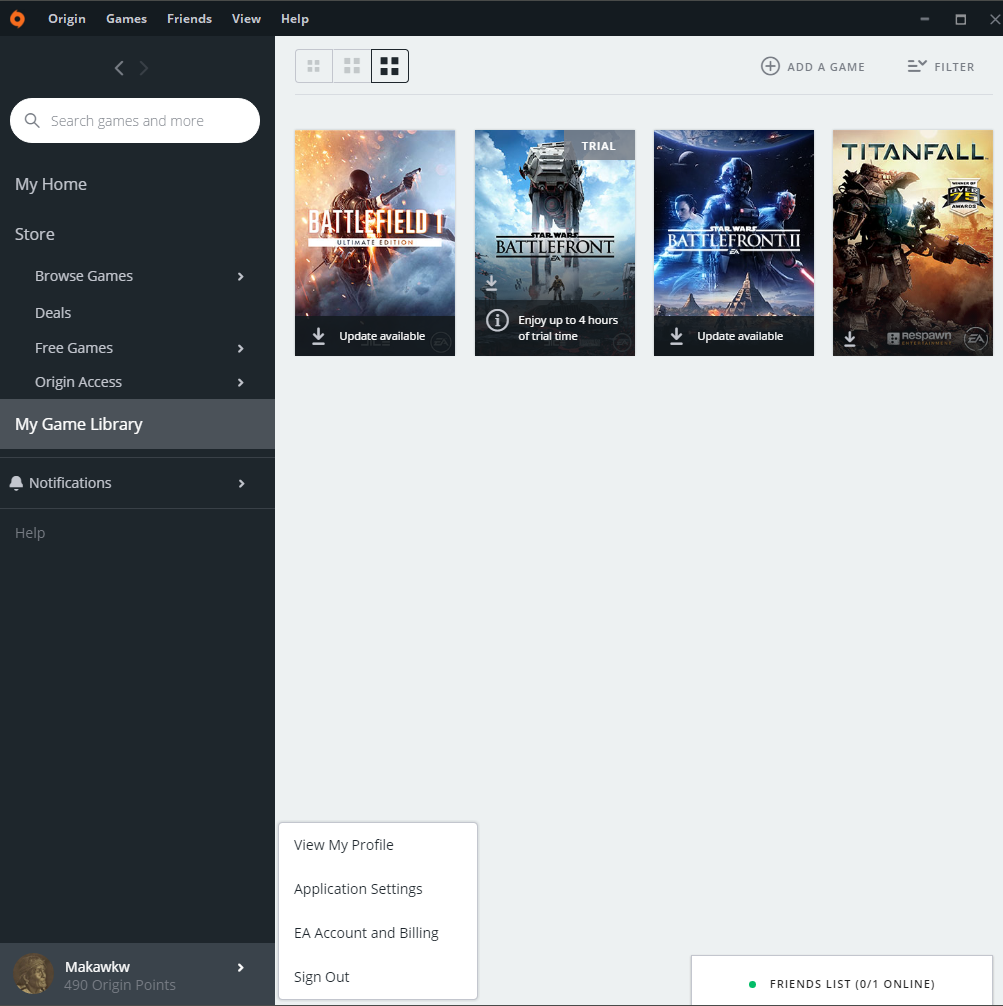Click the Origin logo icon

pos(17,19)
